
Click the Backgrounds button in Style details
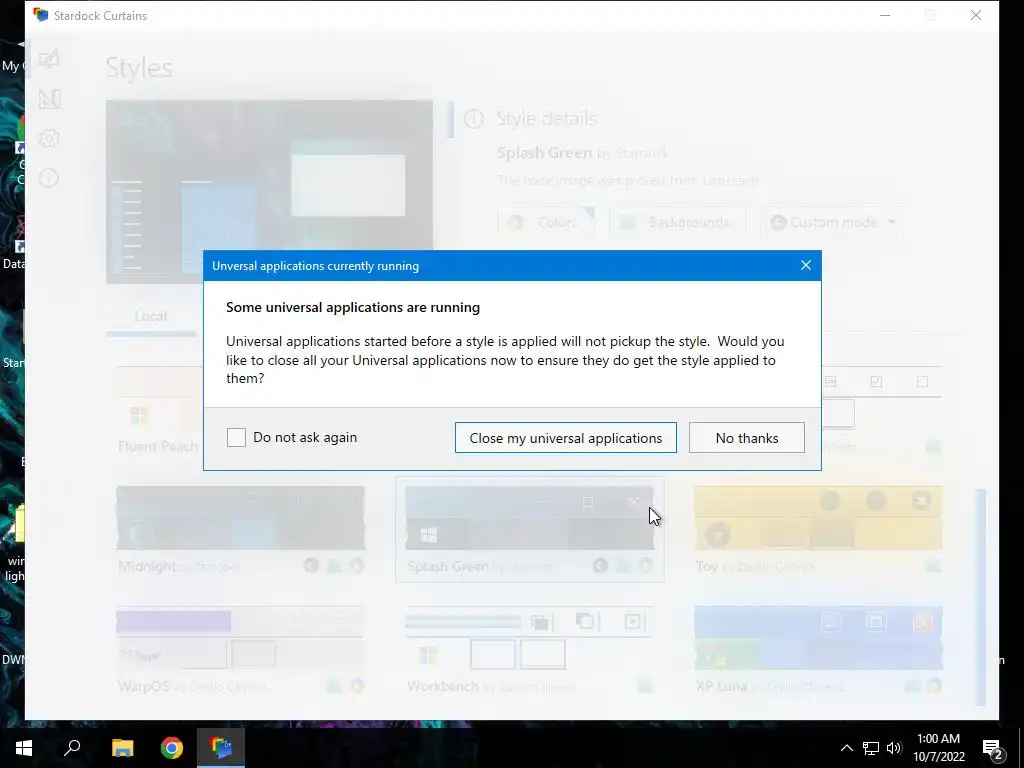click(677, 223)
